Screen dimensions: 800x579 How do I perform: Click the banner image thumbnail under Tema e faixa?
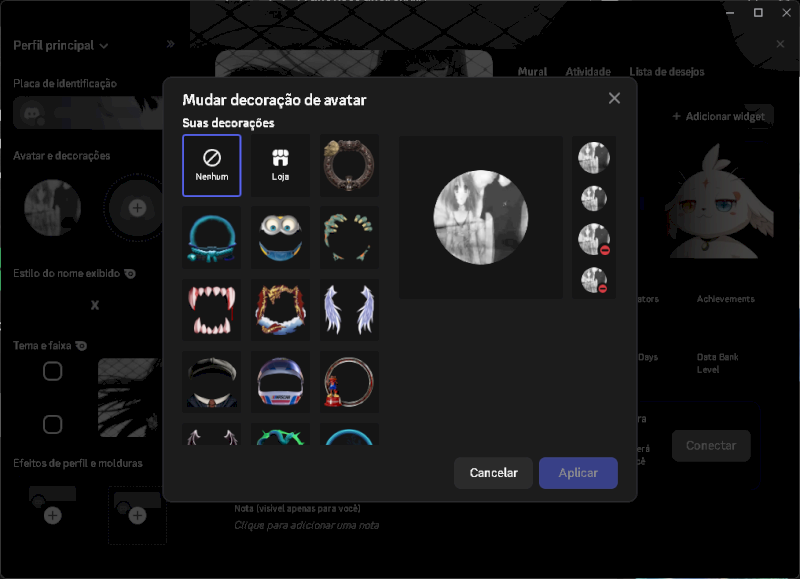tap(130, 397)
